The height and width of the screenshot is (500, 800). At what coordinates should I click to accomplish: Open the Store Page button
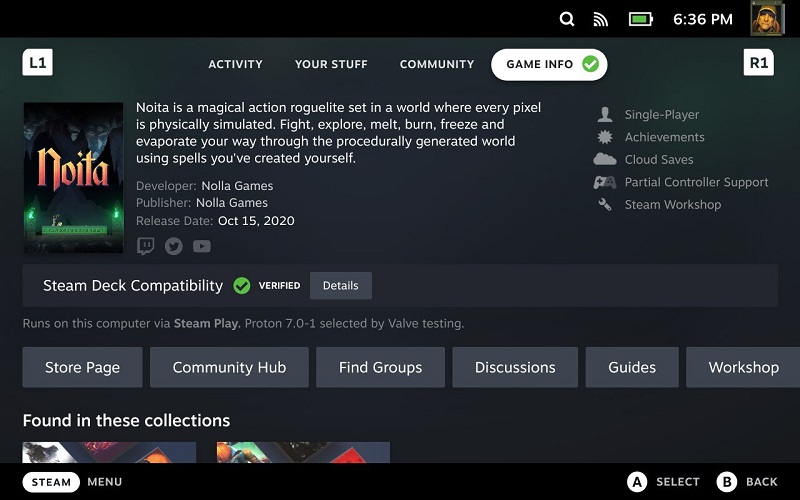point(83,367)
